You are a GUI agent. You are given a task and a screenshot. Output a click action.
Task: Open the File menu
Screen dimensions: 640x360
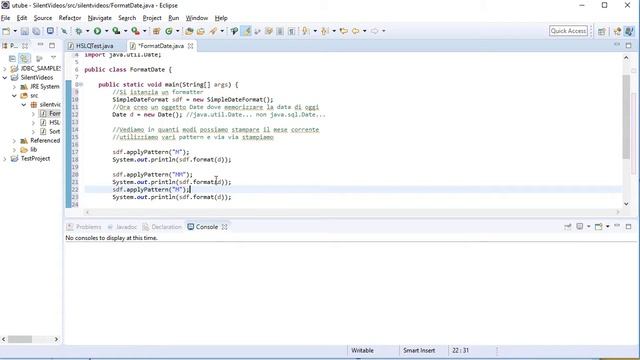pyautogui.click(x=6, y=18)
